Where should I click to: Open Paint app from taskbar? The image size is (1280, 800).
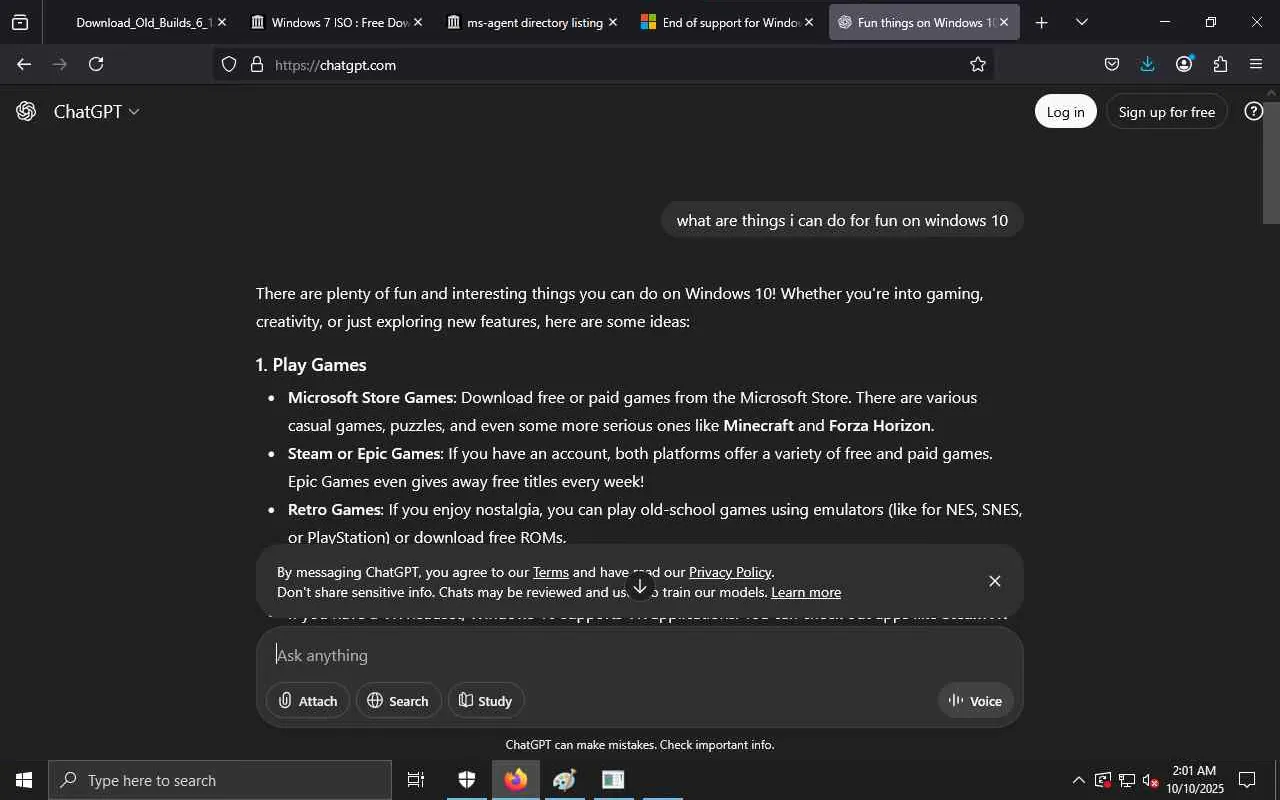(x=565, y=780)
